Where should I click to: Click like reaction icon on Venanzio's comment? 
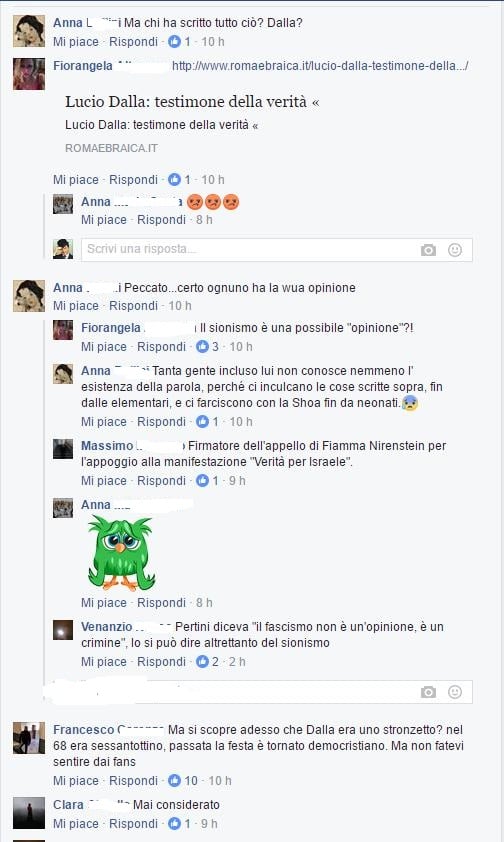click(x=202, y=662)
